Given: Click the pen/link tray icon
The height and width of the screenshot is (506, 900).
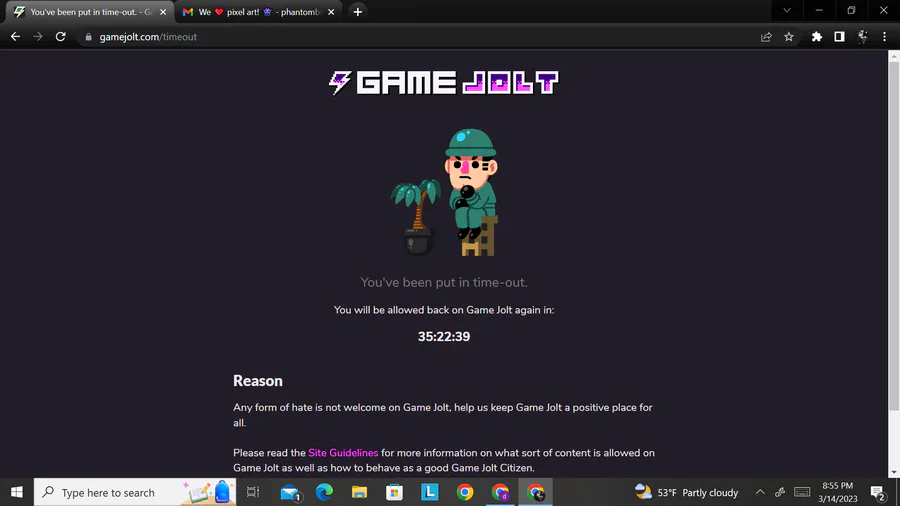Looking at the screenshot, I should click(x=779, y=492).
